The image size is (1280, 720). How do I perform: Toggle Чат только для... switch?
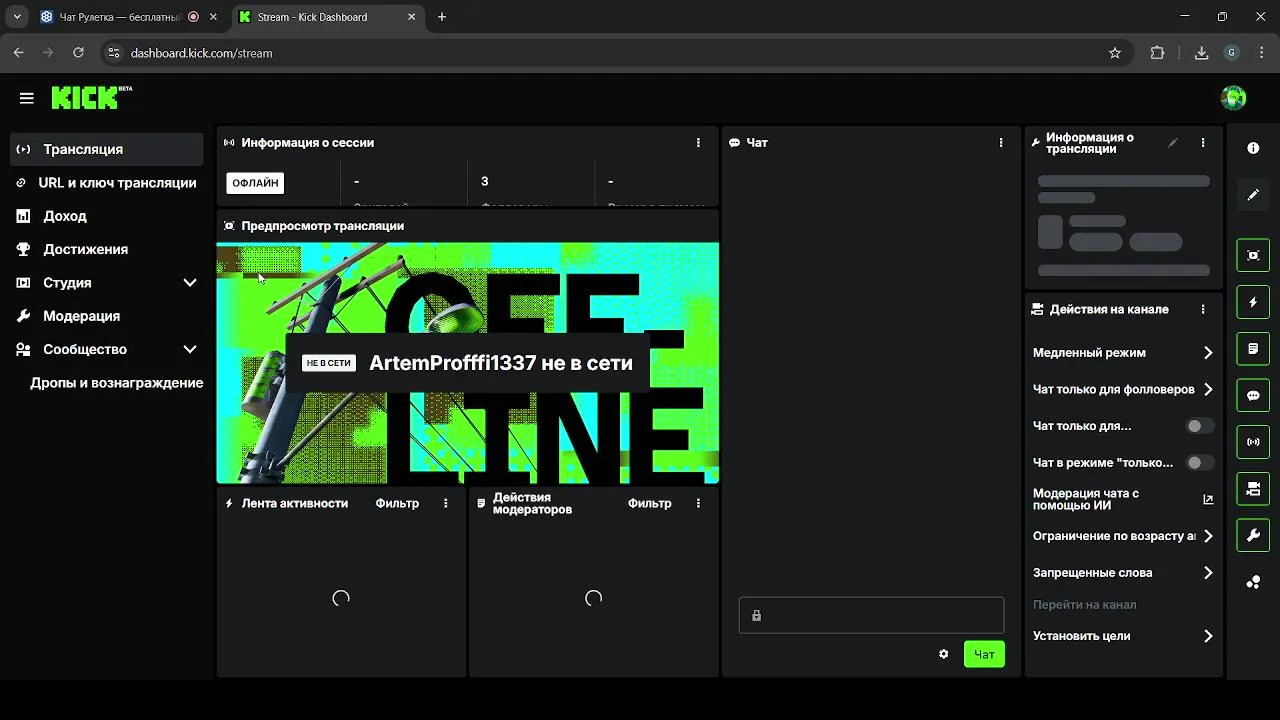(1200, 426)
